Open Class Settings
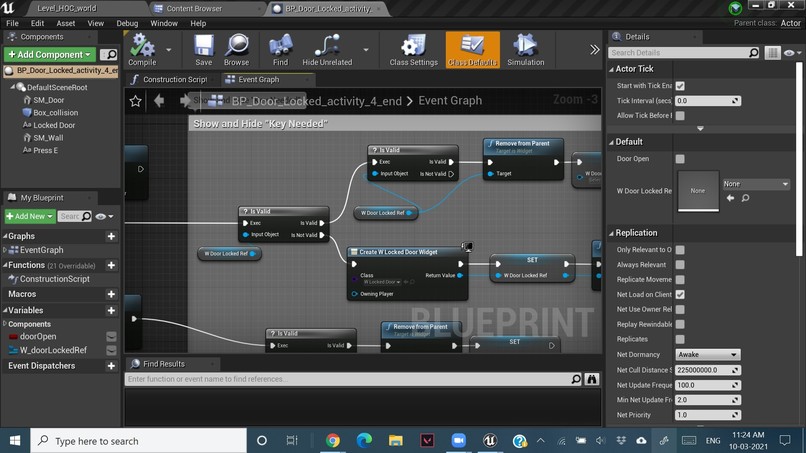The height and width of the screenshot is (453, 806). coord(413,50)
